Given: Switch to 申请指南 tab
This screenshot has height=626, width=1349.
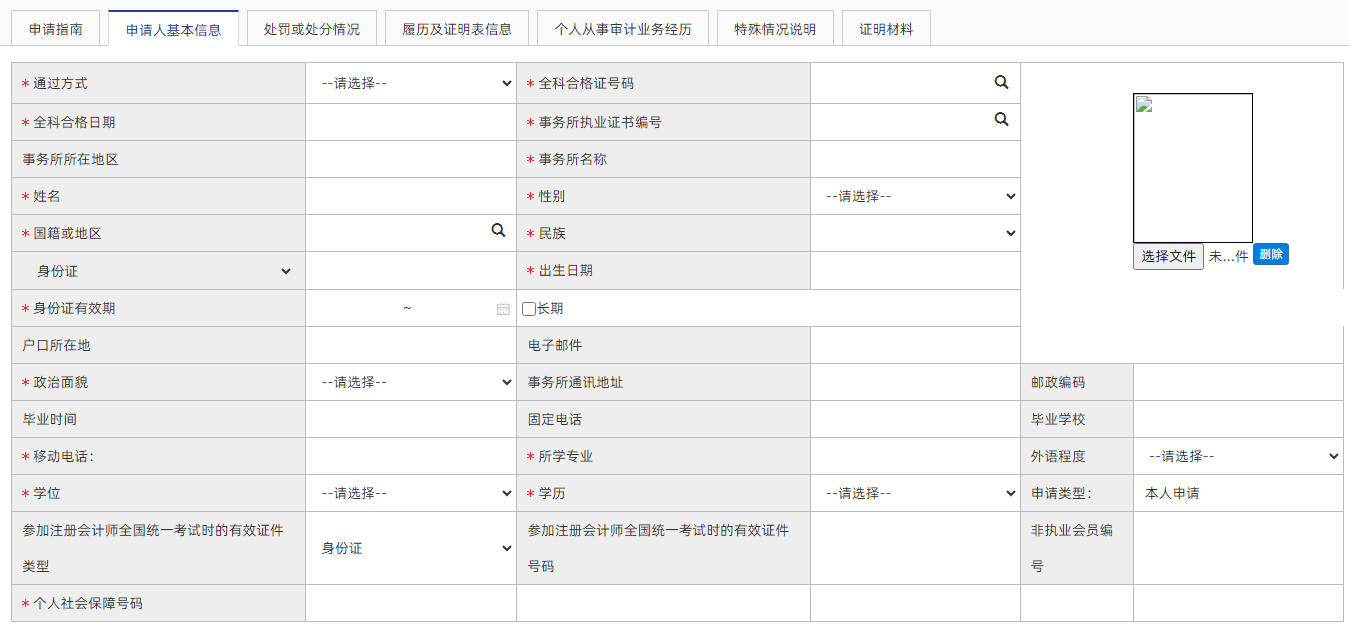Looking at the screenshot, I should [x=55, y=29].
